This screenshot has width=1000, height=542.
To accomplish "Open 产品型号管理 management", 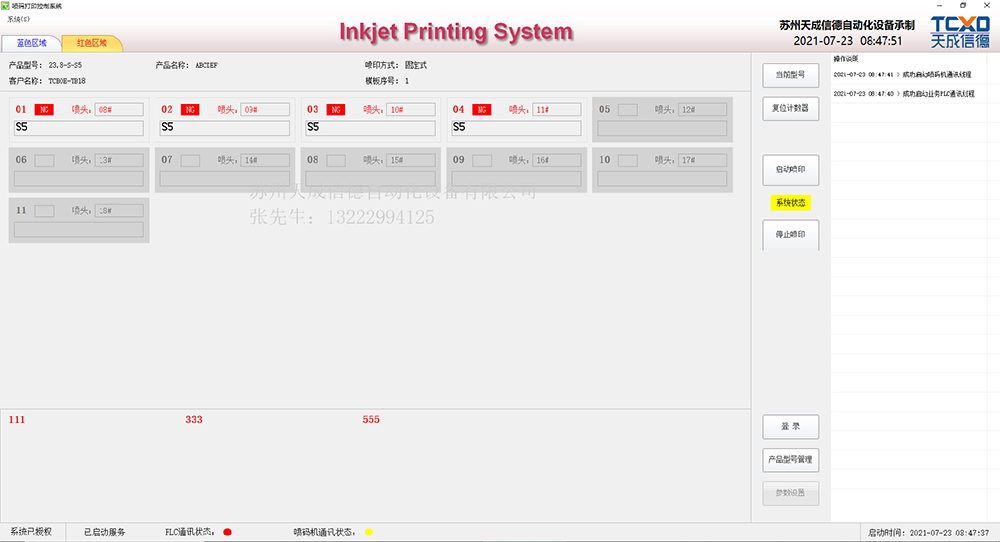I will [790, 460].
